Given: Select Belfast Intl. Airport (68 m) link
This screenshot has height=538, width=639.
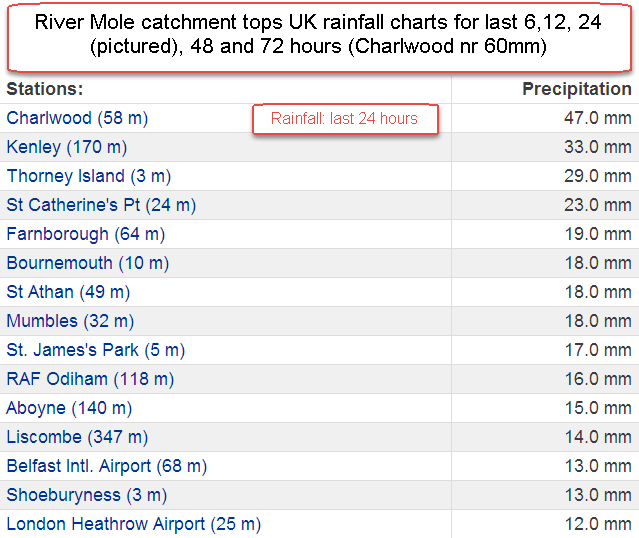Looking at the screenshot, I should tap(106, 466).
